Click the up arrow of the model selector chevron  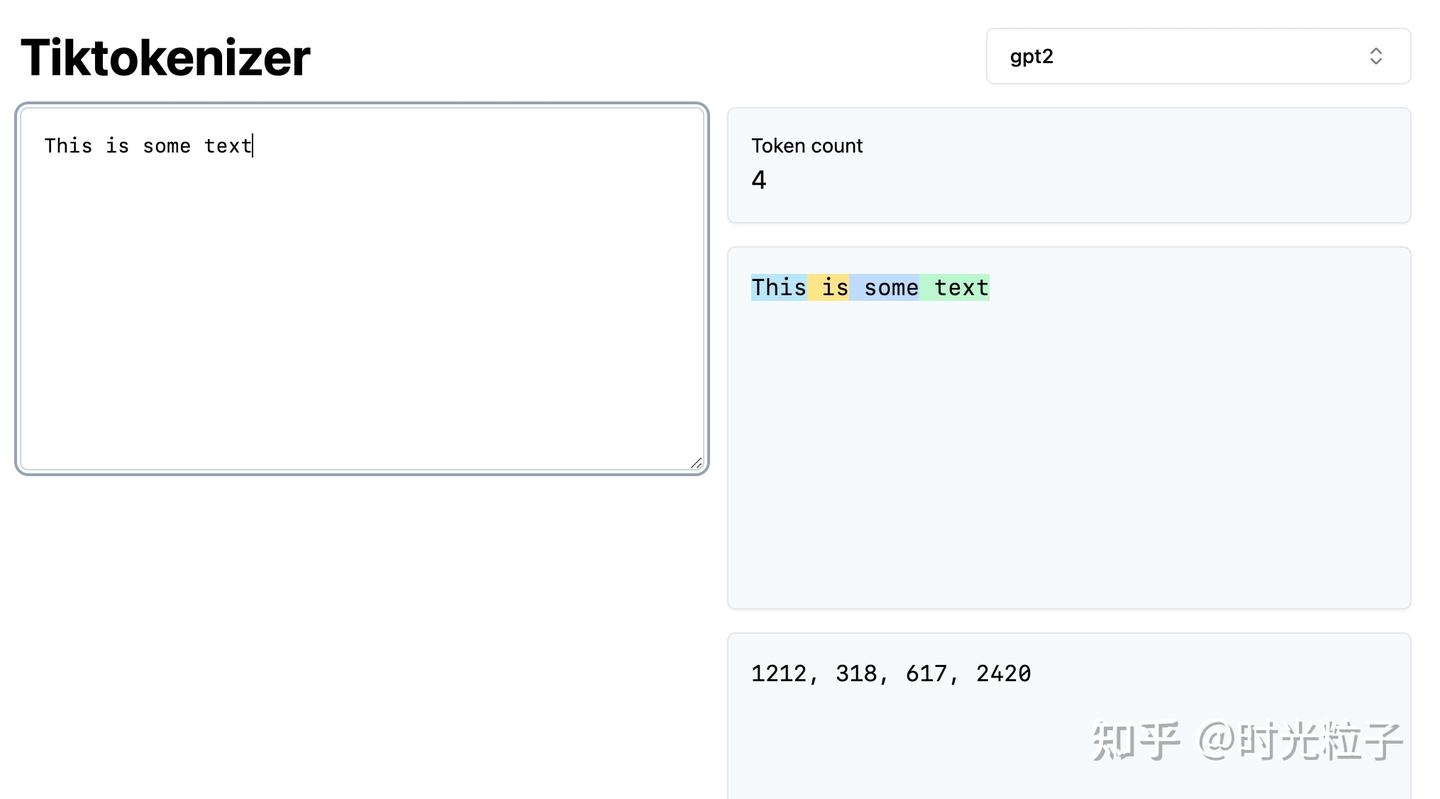[1375, 49]
